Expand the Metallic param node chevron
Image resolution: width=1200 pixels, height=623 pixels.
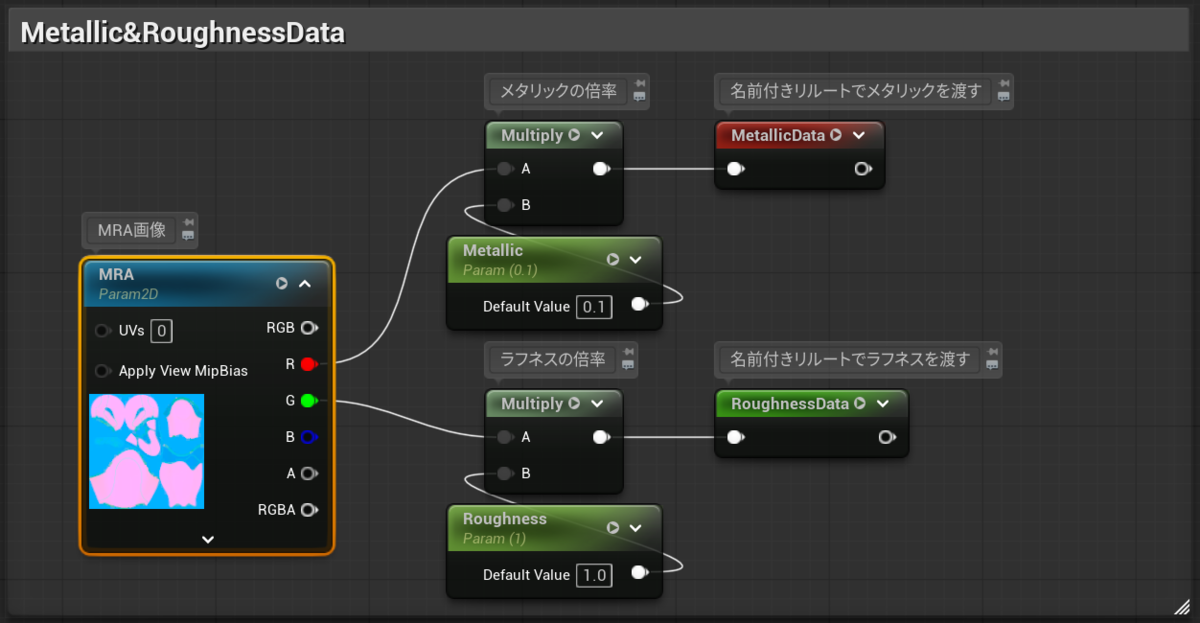(x=635, y=260)
